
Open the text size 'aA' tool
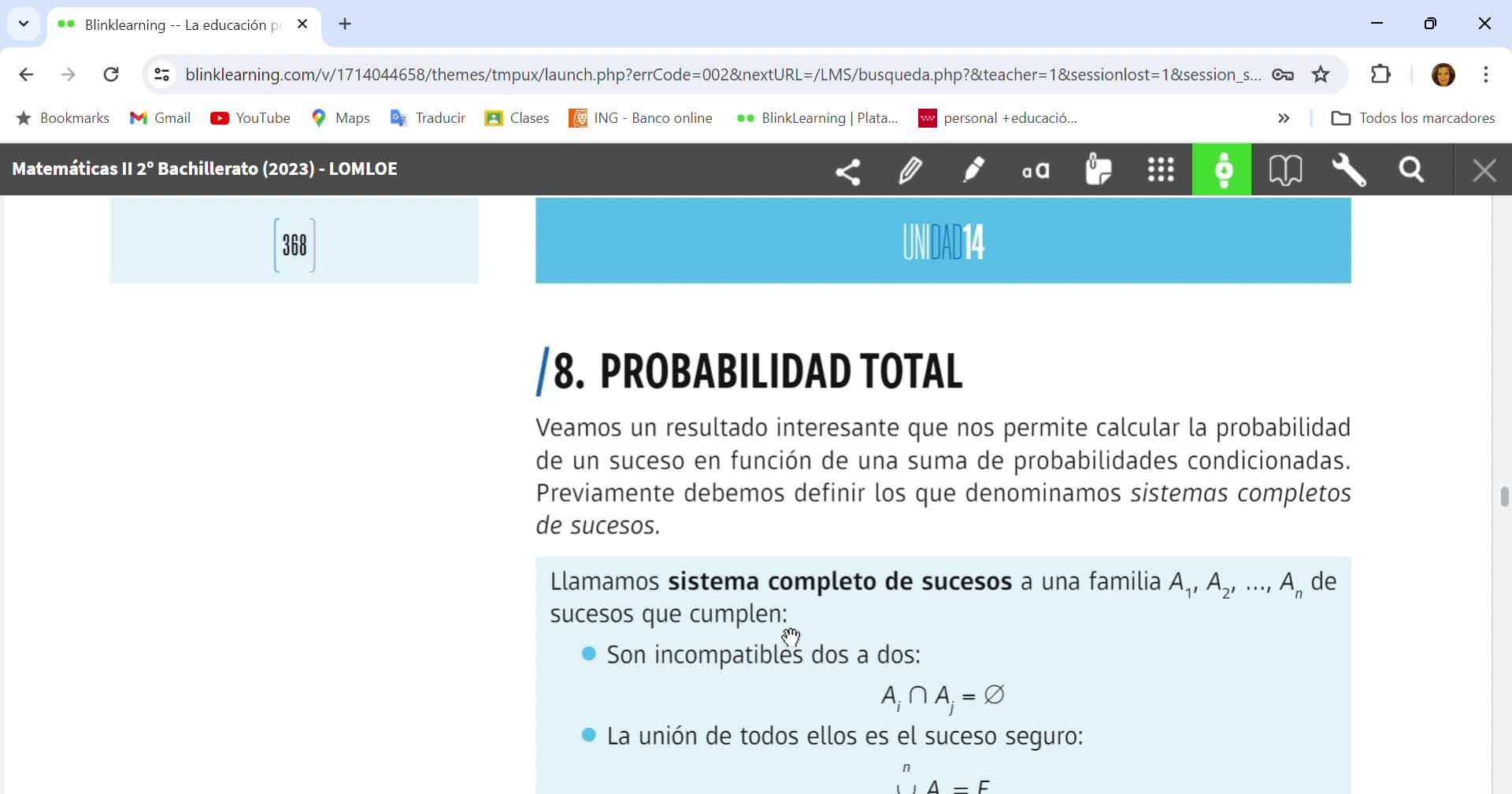[1036, 170]
